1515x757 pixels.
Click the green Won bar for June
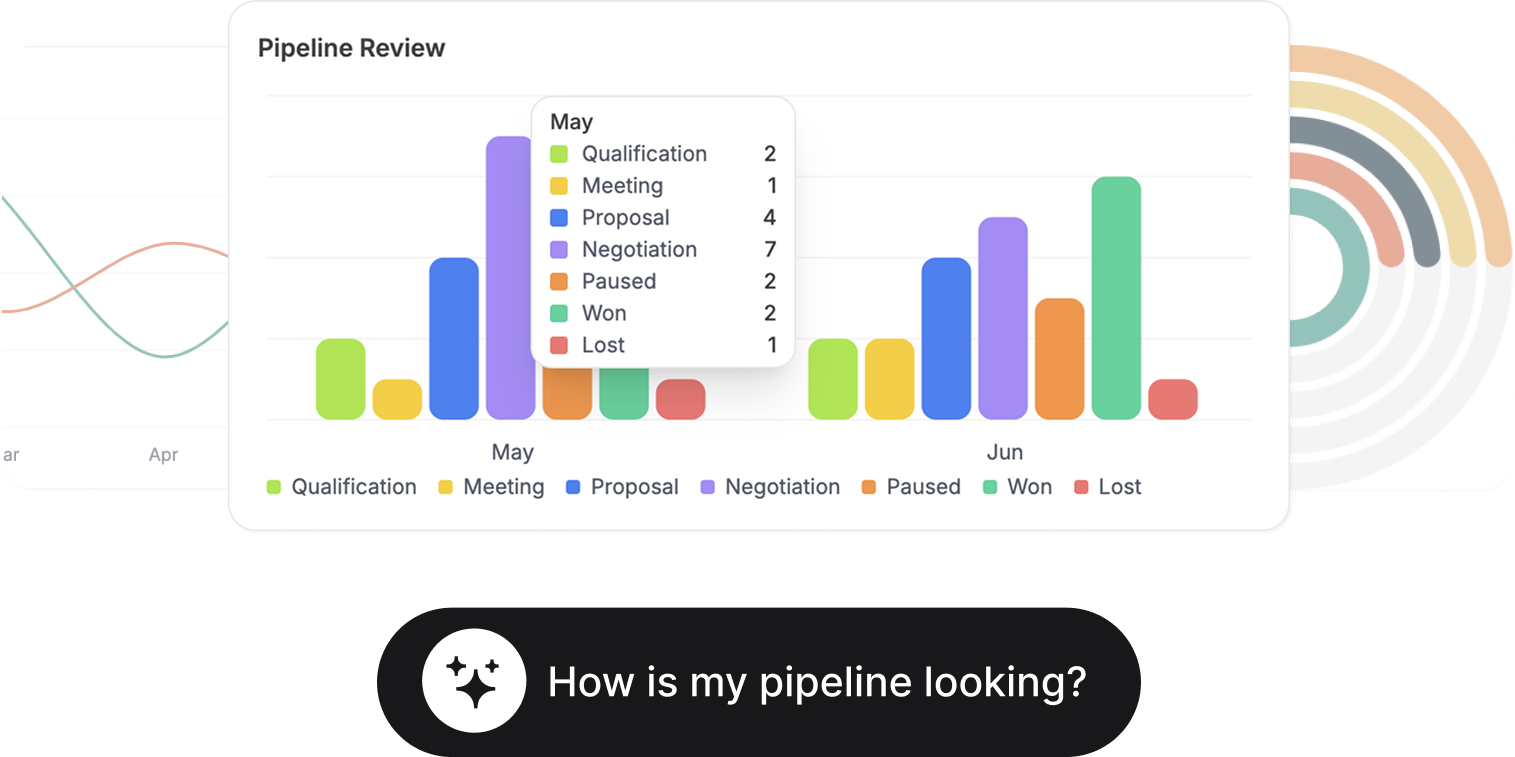click(1116, 297)
